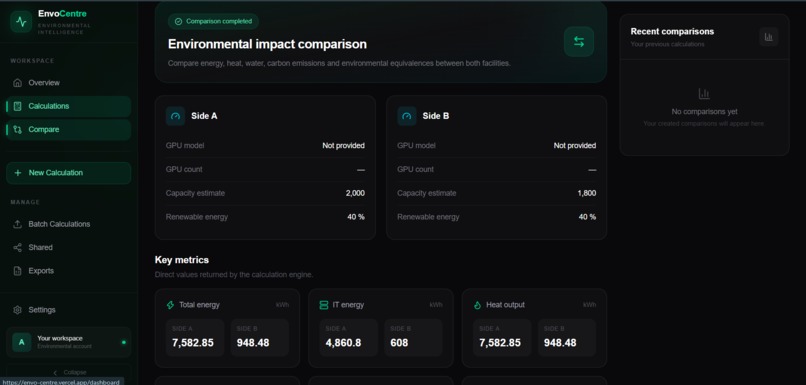The height and width of the screenshot is (385, 806).
Task: Click the bar chart icon above No comparisons yet
Action: (704, 94)
